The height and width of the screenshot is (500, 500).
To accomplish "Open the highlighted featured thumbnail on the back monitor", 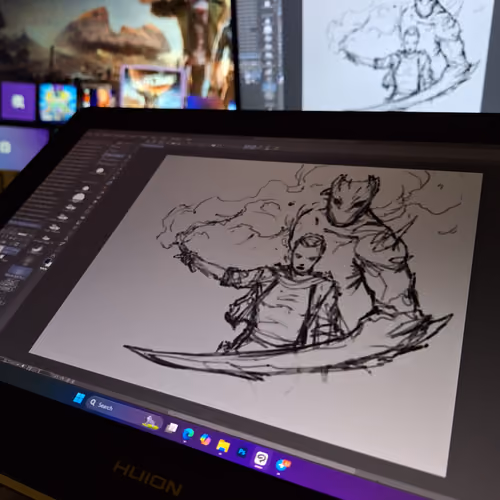I will coord(152,86).
